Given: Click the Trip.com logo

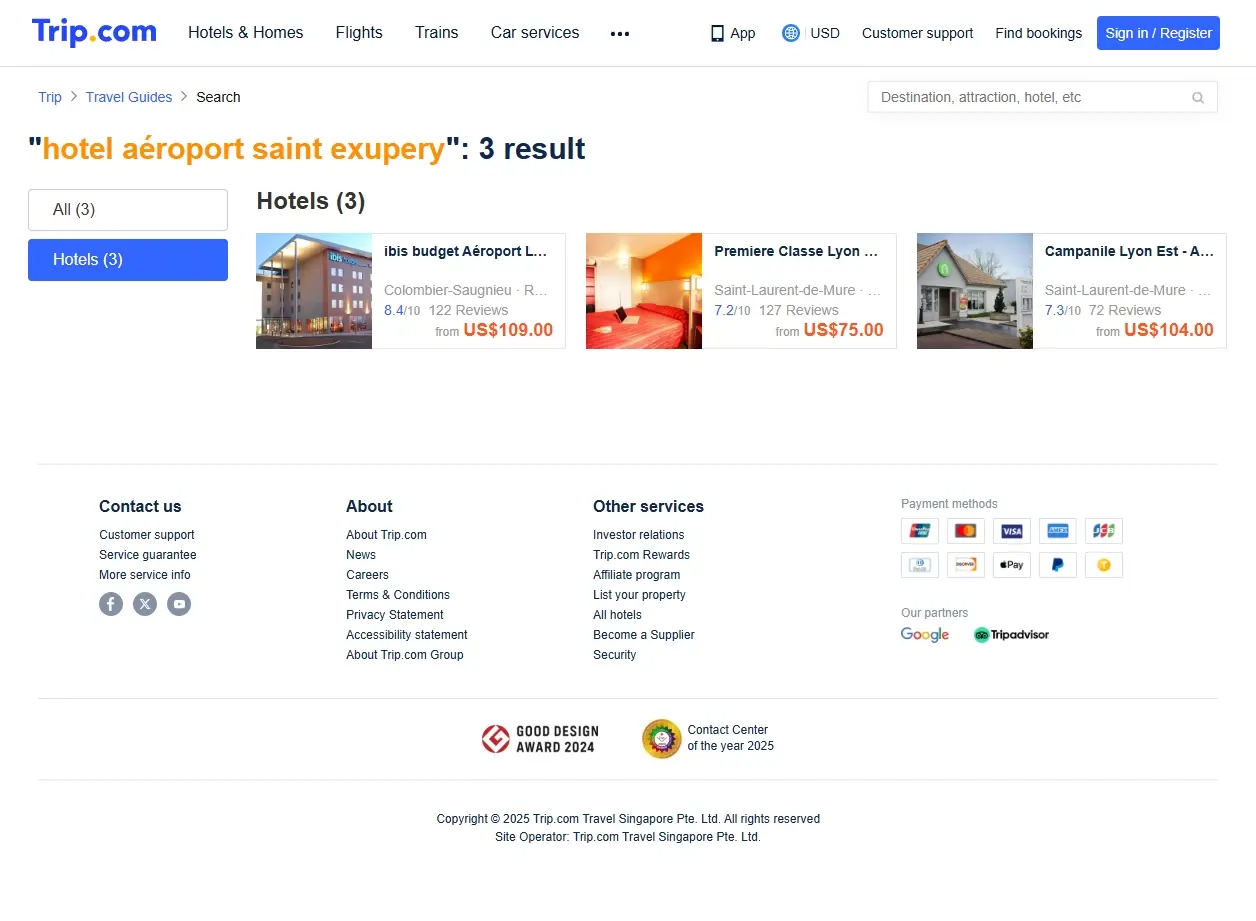Looking at the screenshot, I should [94, 32].
